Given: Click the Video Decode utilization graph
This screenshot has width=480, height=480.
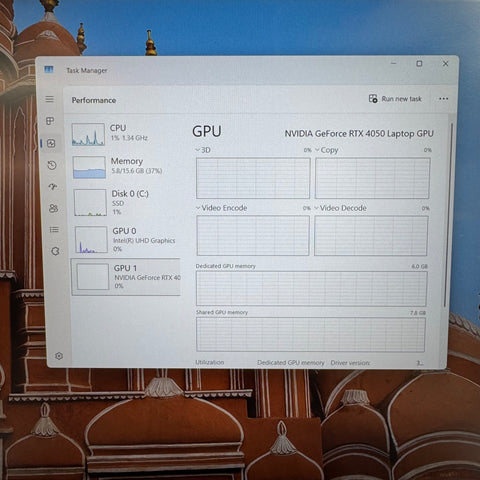Looking at the screenshot, I should pyautogui.click(x=371, y=236).
